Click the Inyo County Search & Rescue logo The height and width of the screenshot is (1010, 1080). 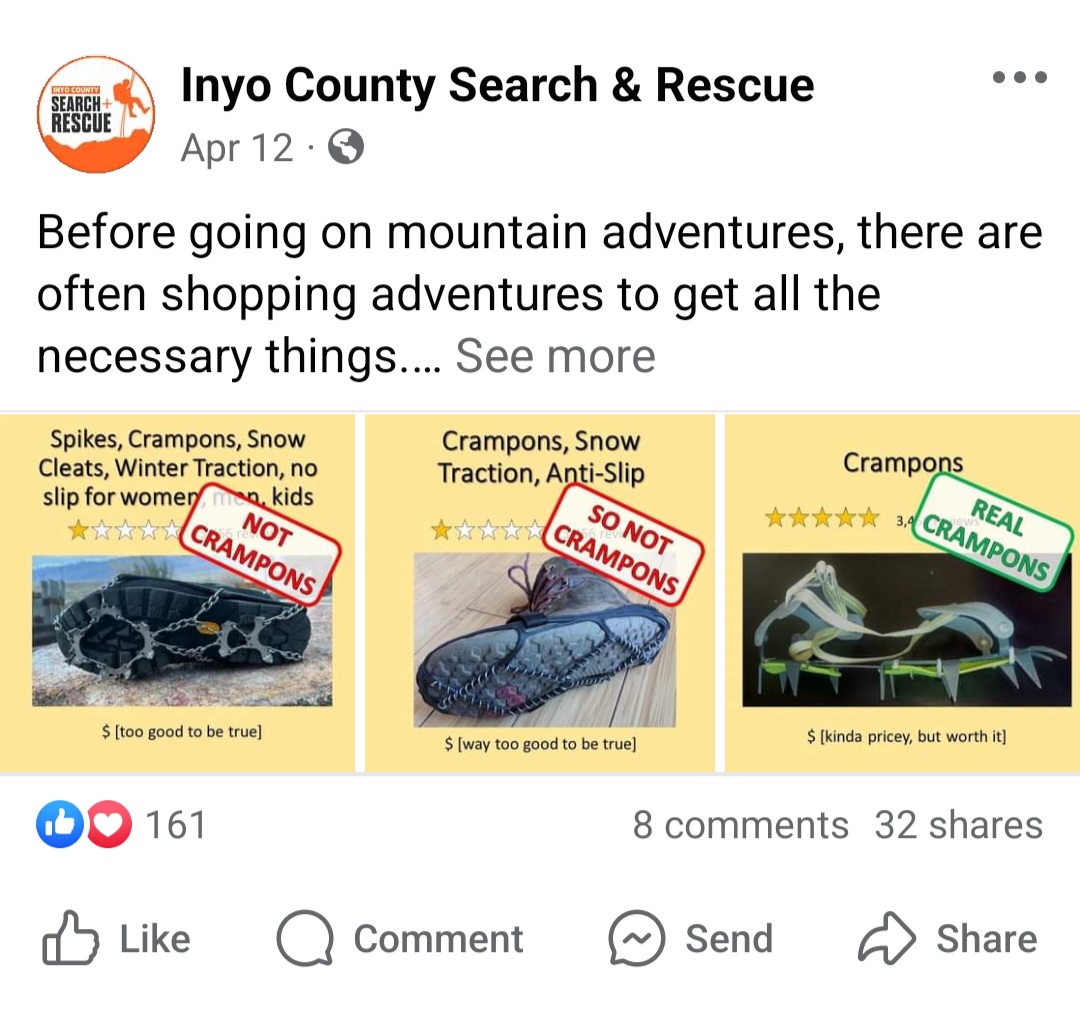[96, 114]
